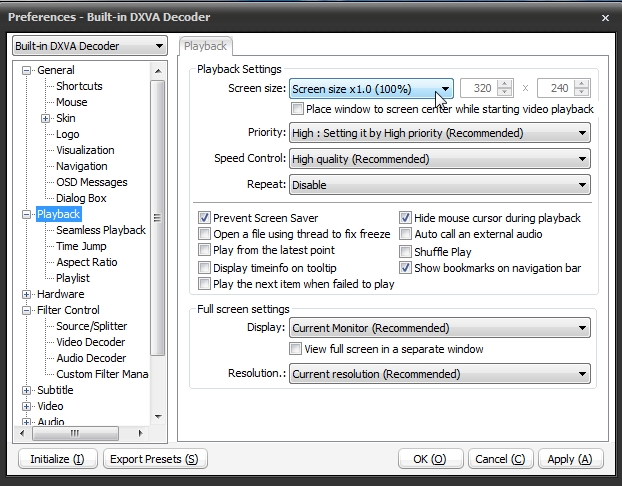
Task: Collapse the Filter Control node
Action: pyautogui.click(x=26, y=310)
